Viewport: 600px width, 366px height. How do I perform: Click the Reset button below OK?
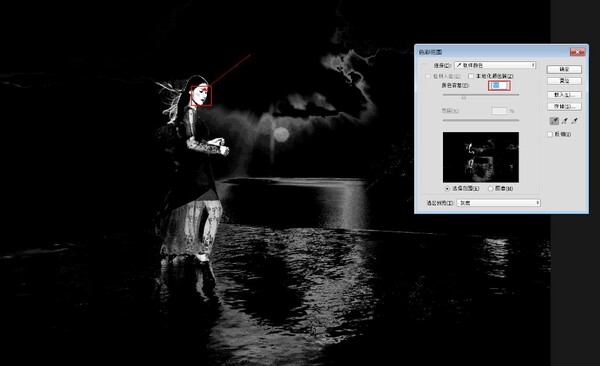(x=564, y=81)
